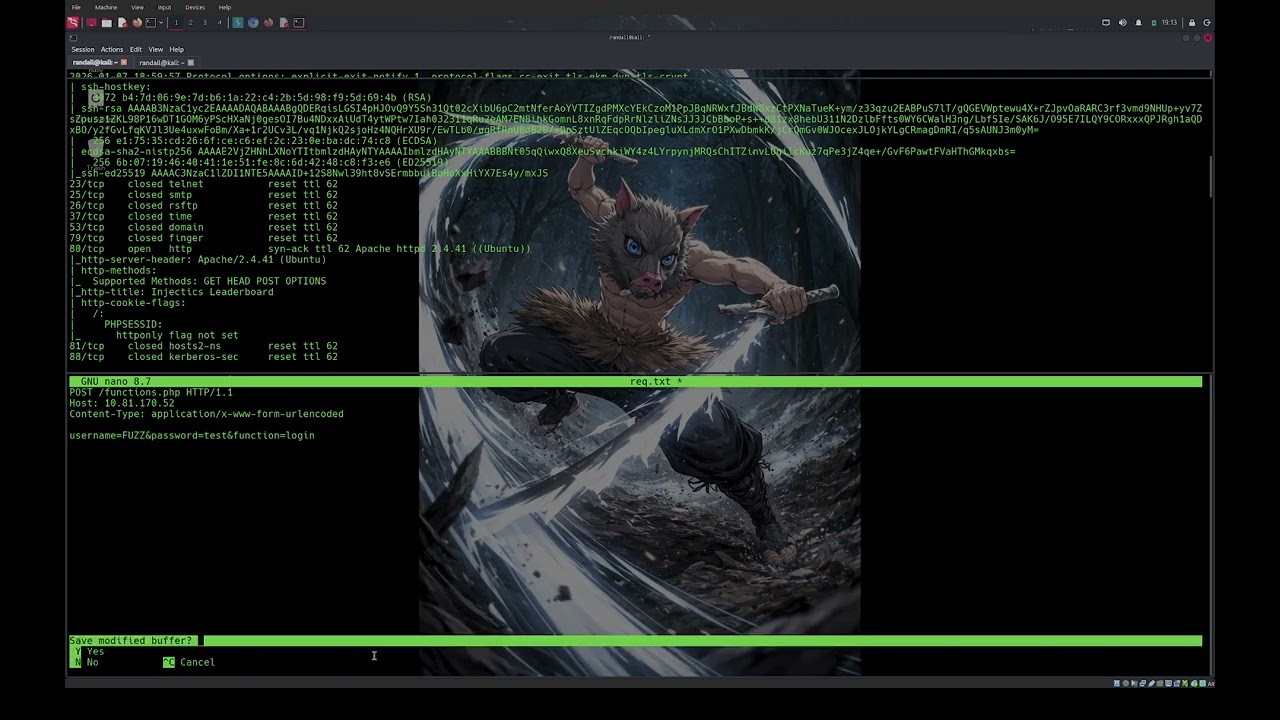Cancel the nano save prompt

coord(189,662)
